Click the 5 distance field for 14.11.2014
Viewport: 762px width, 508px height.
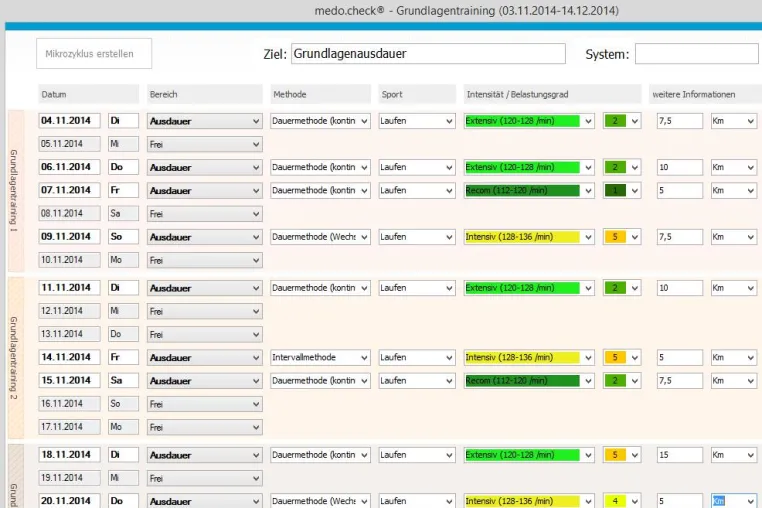pos(679,357)
